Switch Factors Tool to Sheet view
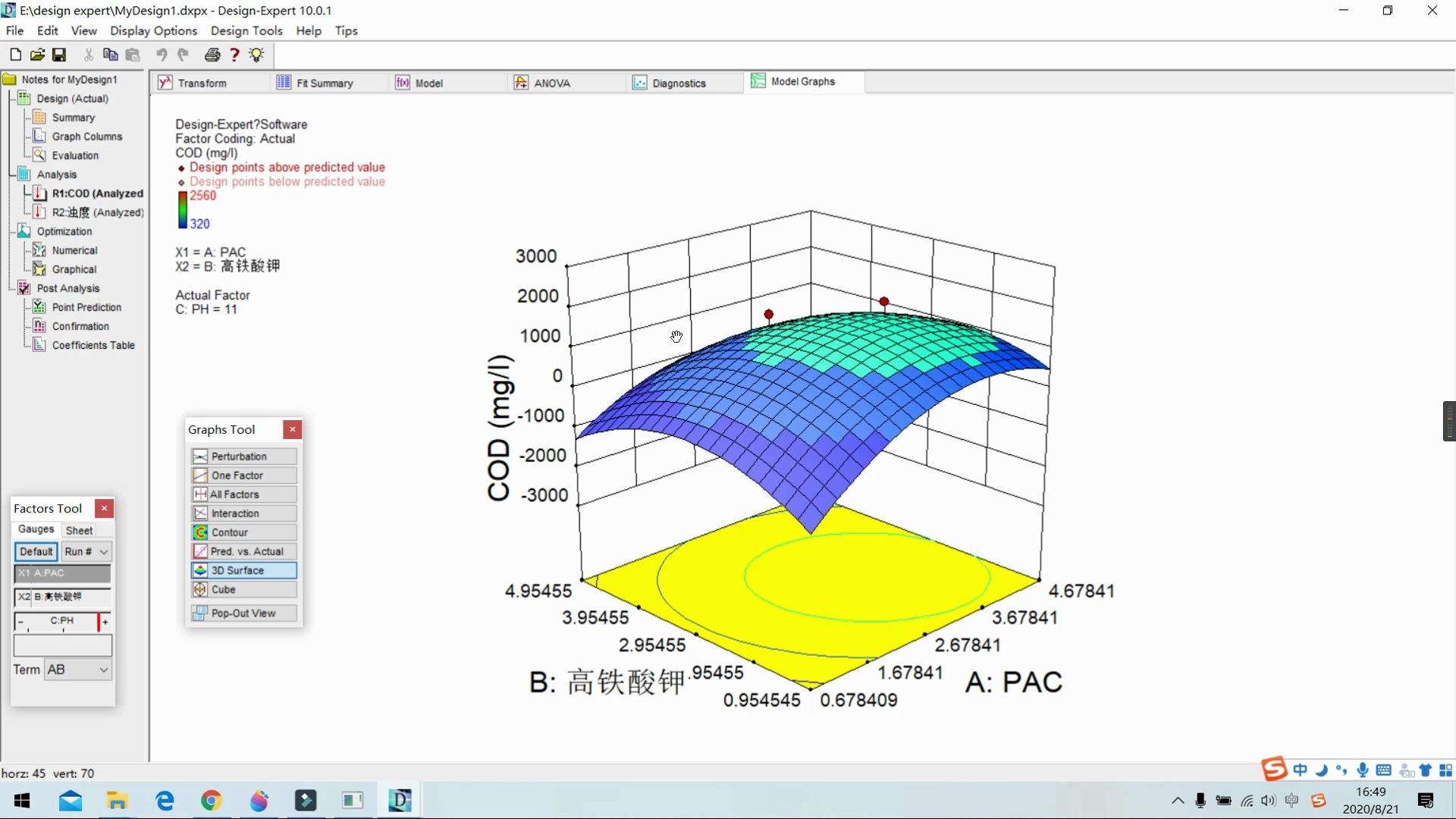This screenshot has width=1456, height=819. 79,530
